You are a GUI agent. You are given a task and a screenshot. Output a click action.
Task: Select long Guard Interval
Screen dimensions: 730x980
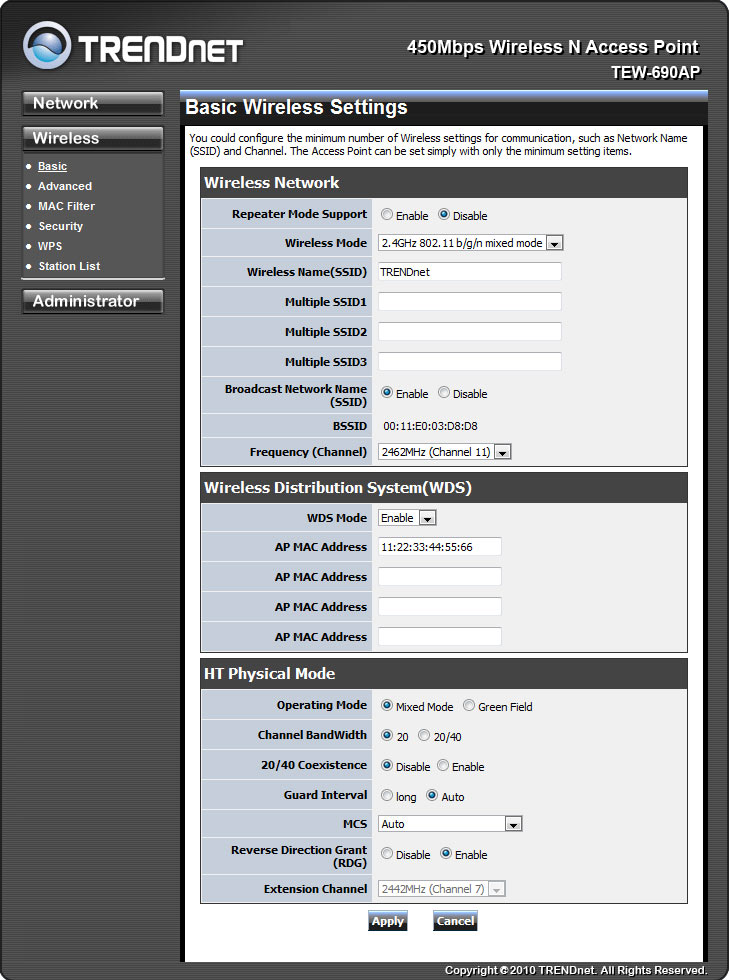pyautogui.click(x=387, y=796)
